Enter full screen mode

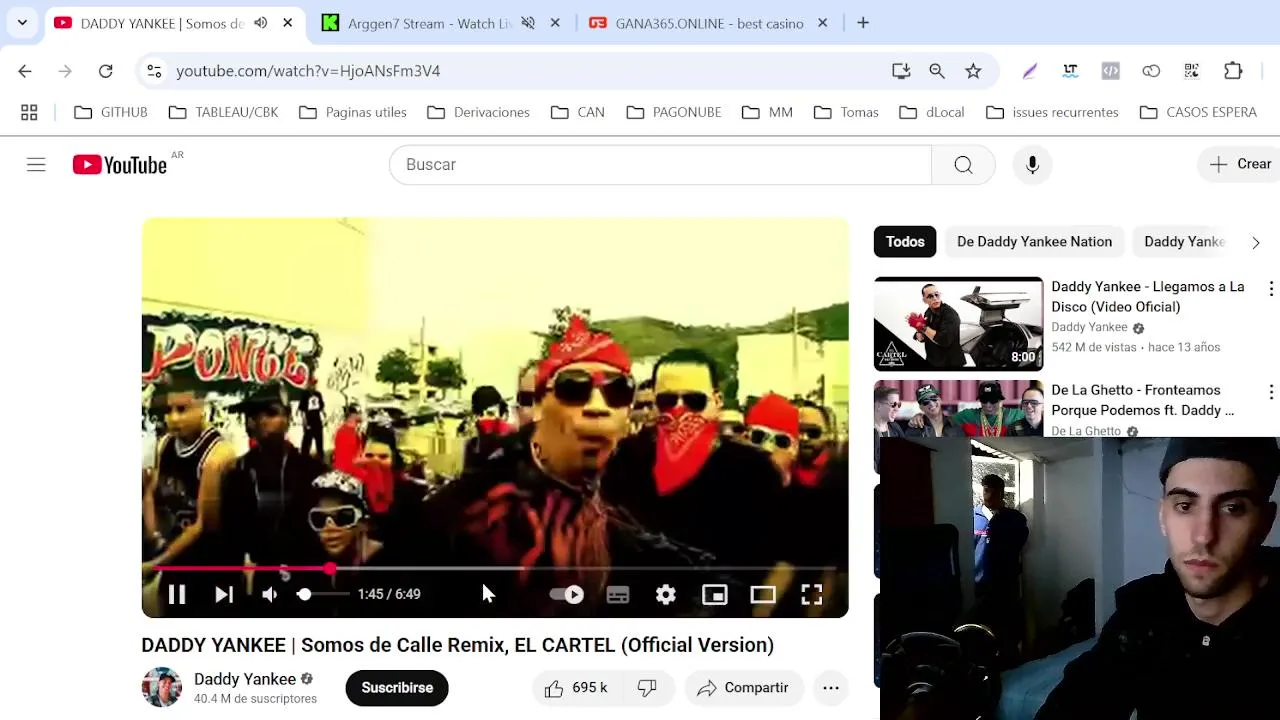point(812,594)
